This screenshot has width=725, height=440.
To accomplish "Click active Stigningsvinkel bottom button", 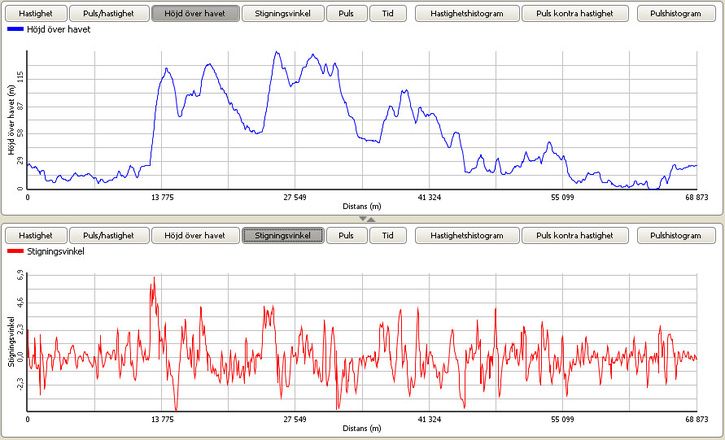I will (283, 235).
